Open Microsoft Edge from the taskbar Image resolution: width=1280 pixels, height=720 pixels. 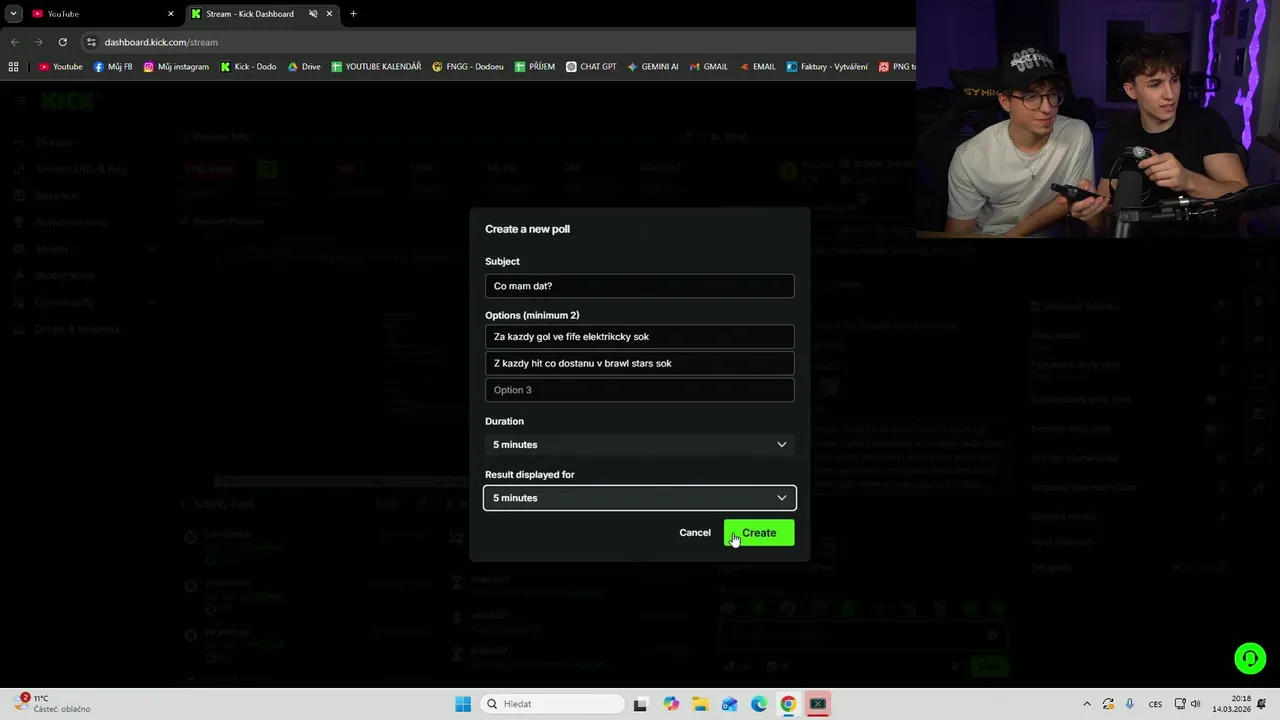759,704
